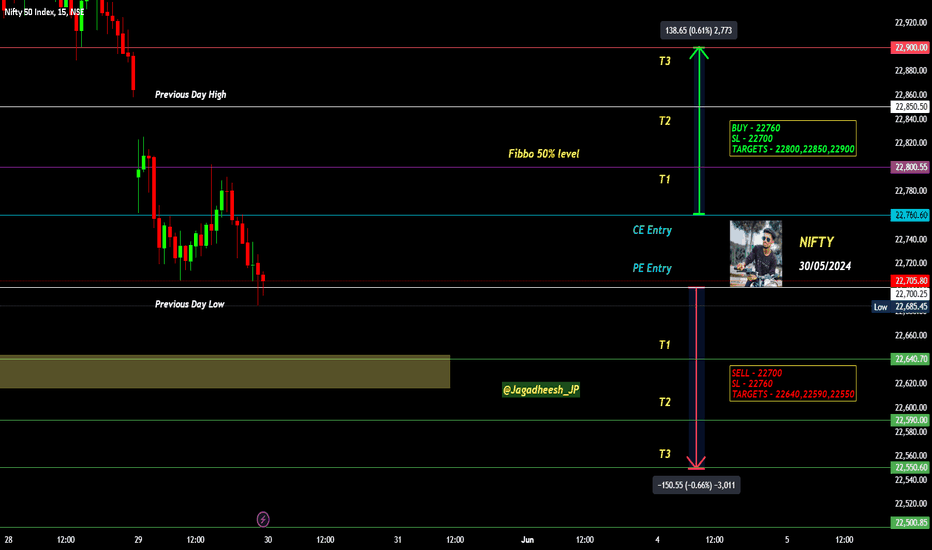This screenshot has height=550, width=932.
Task: Select T1 label just above CE Entry
Action: [665, 180]
